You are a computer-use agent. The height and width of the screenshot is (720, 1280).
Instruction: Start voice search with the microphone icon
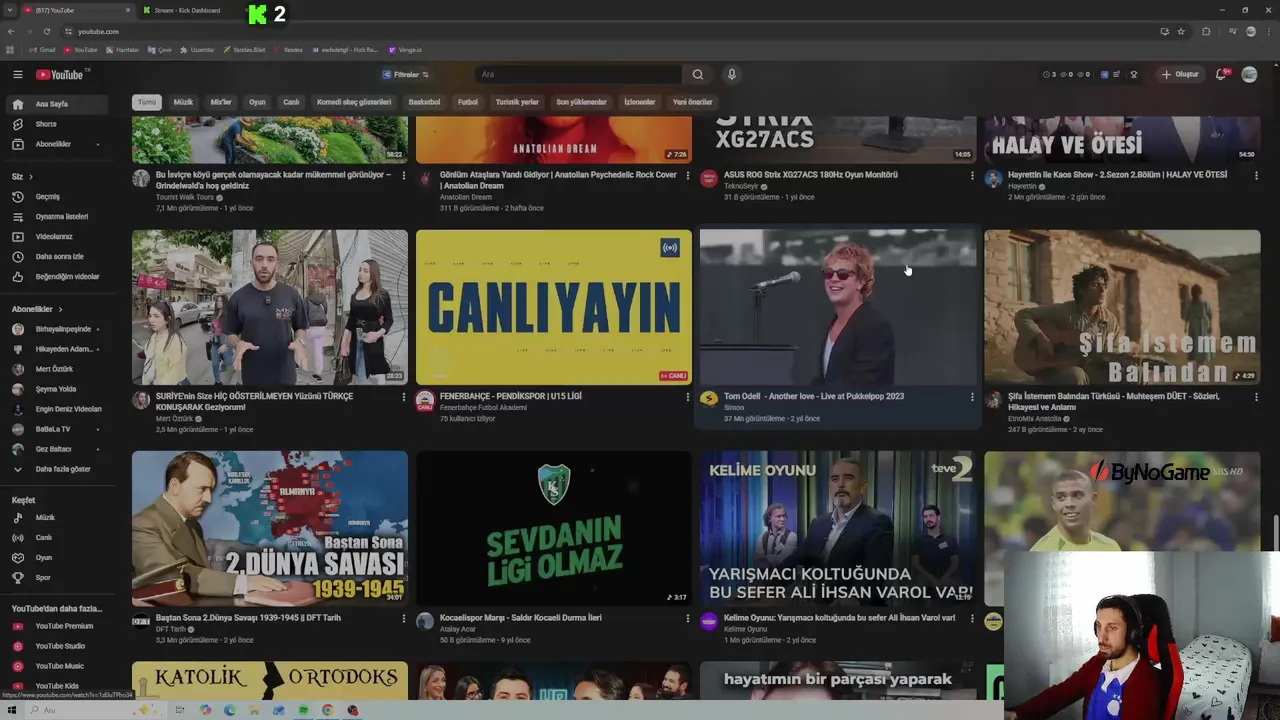731,74
